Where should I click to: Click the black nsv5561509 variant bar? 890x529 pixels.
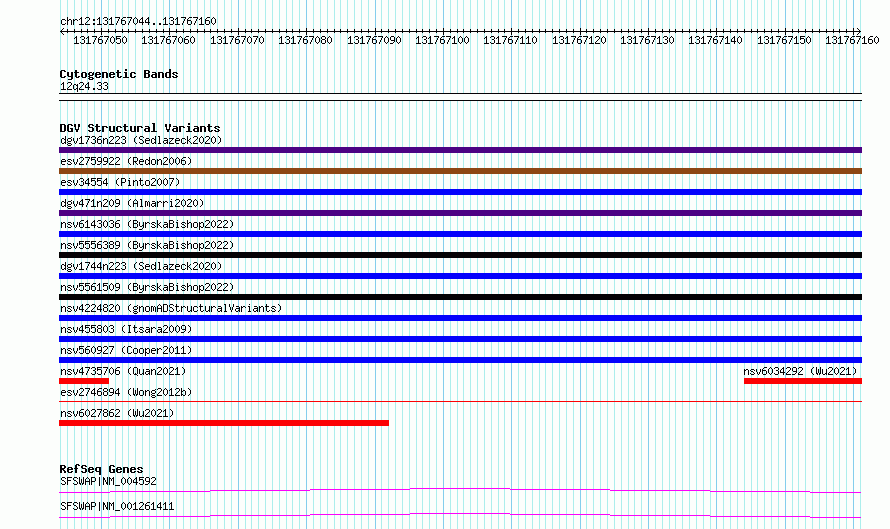tap(460, 297)
